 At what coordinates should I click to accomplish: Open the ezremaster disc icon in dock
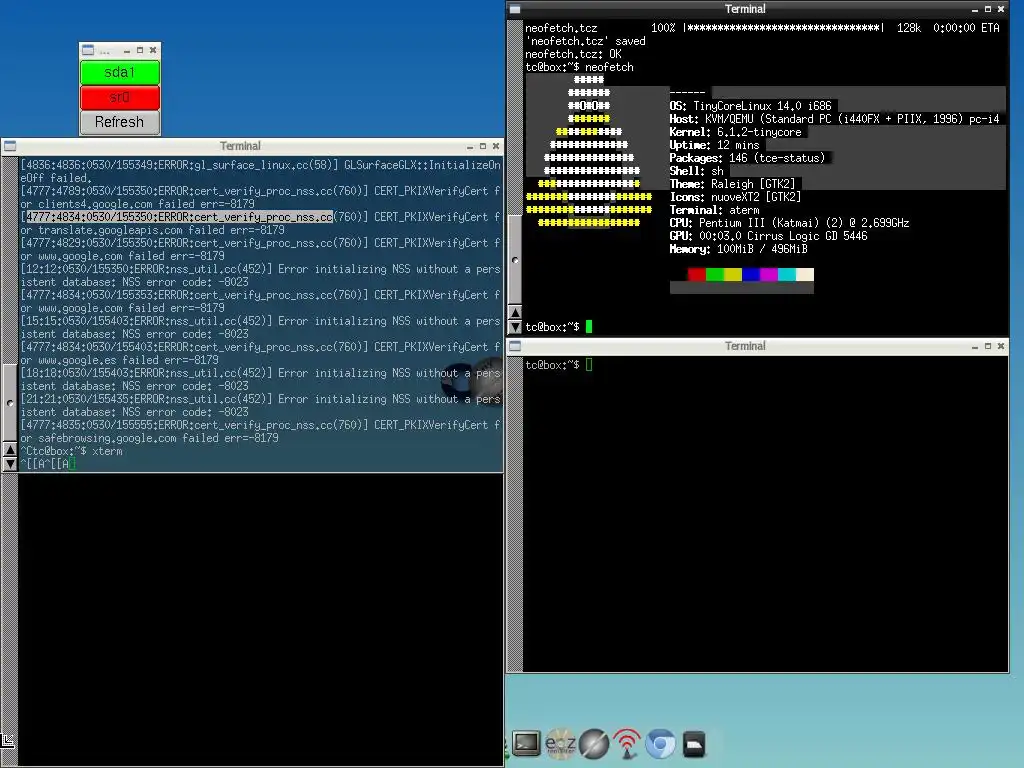click(560, 743)
